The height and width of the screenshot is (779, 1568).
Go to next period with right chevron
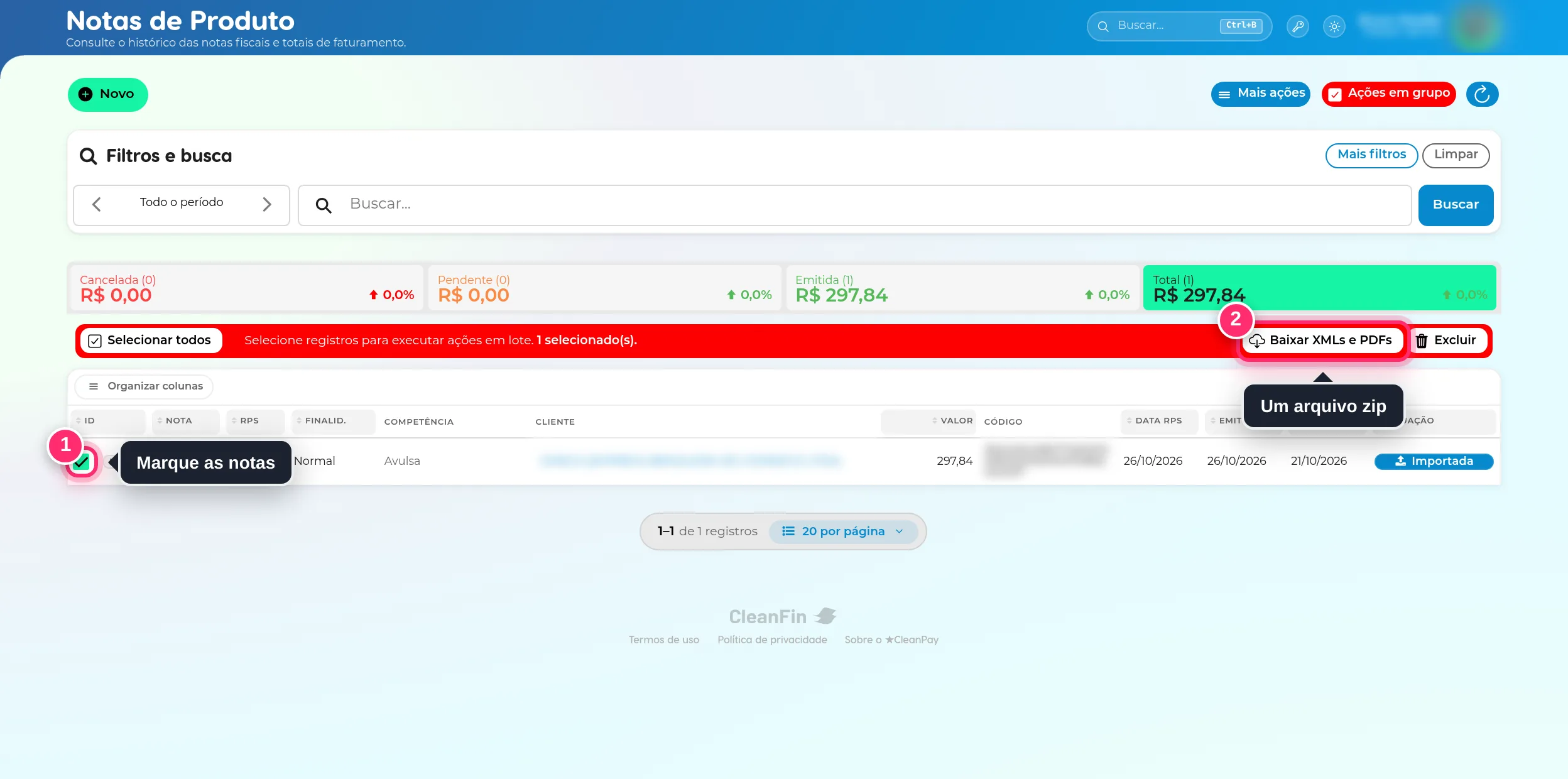point(267,204)
